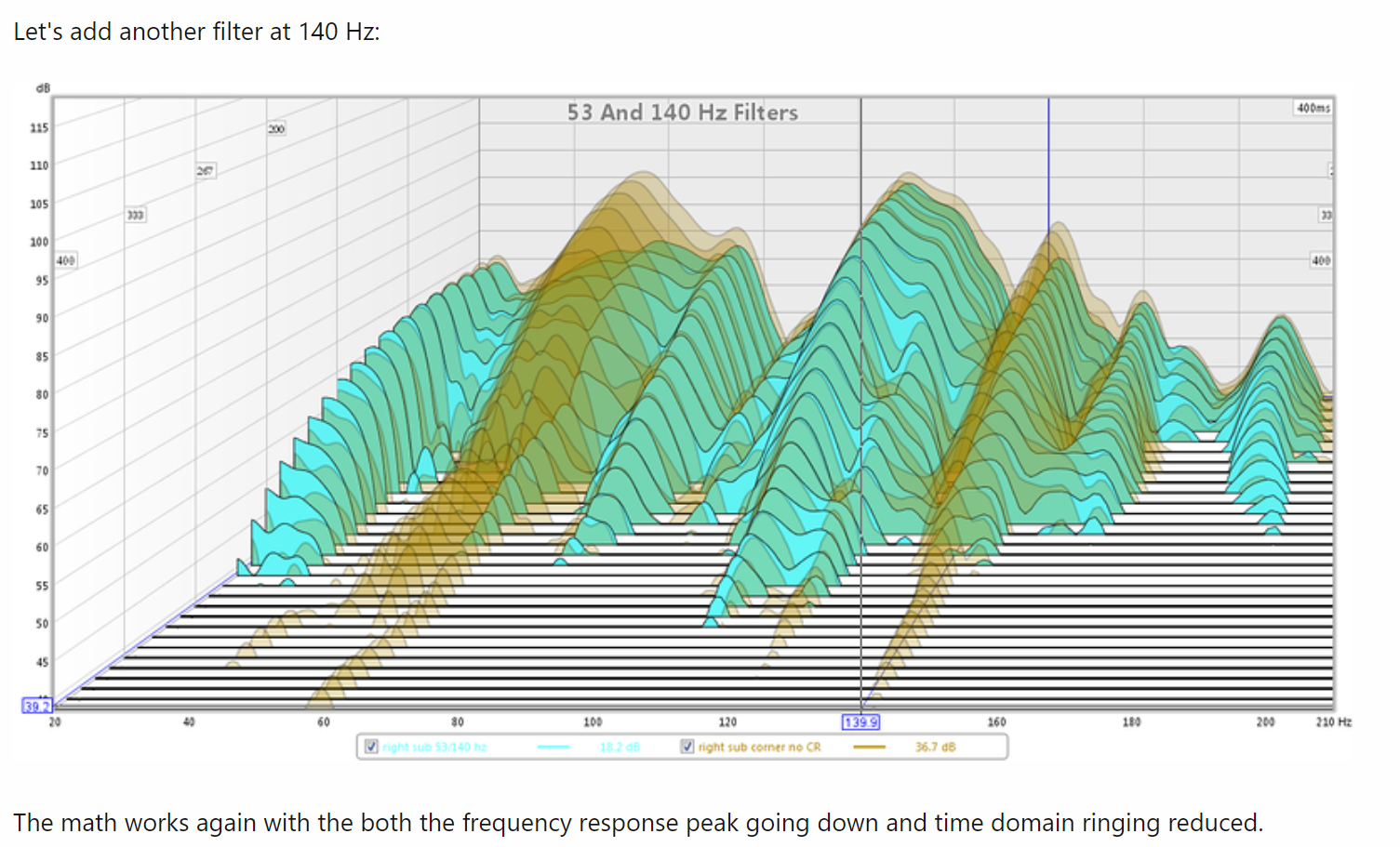The height and width of the screenshot is (847, 1400).
Task: Click the 60 Hz frequency tick label
Action: pyautogui.click(x=324, y=721)
